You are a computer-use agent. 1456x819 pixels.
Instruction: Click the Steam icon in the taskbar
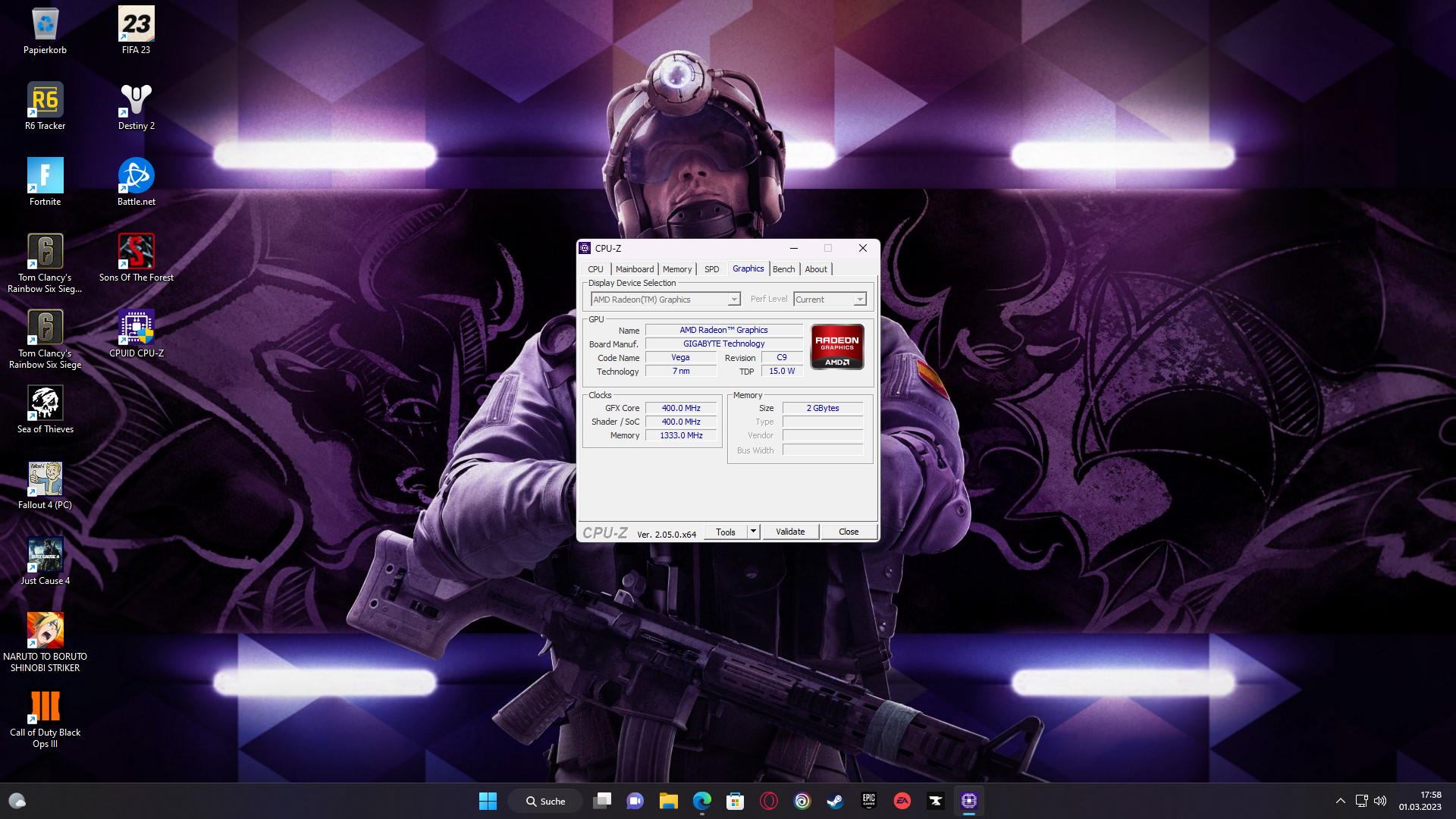(835, 801)
